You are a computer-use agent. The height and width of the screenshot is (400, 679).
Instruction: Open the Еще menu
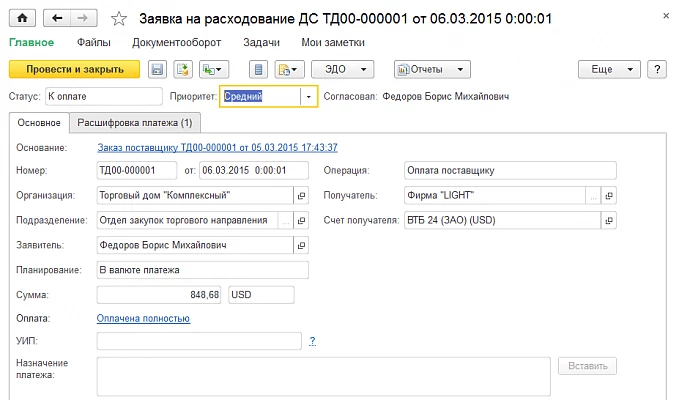pos(609,69)
